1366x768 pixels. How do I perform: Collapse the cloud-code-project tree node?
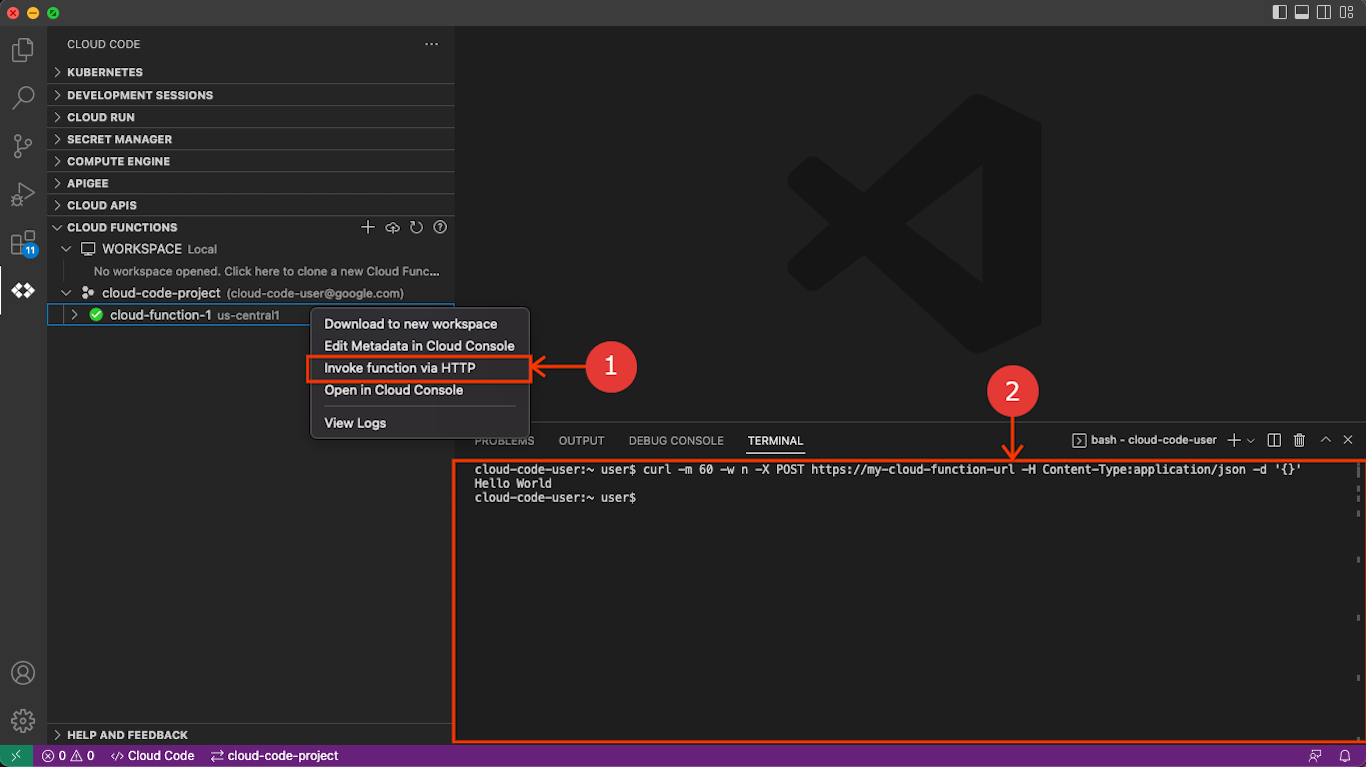coord(66,293)
